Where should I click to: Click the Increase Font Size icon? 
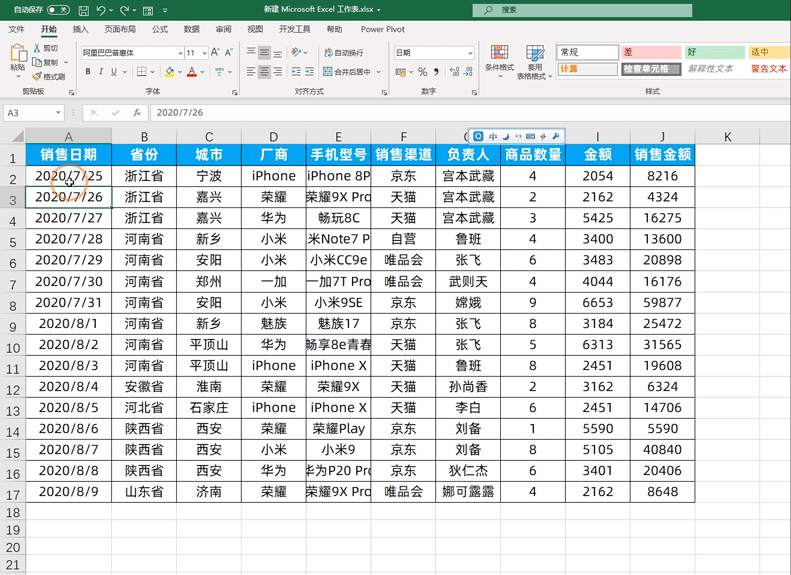215,52
